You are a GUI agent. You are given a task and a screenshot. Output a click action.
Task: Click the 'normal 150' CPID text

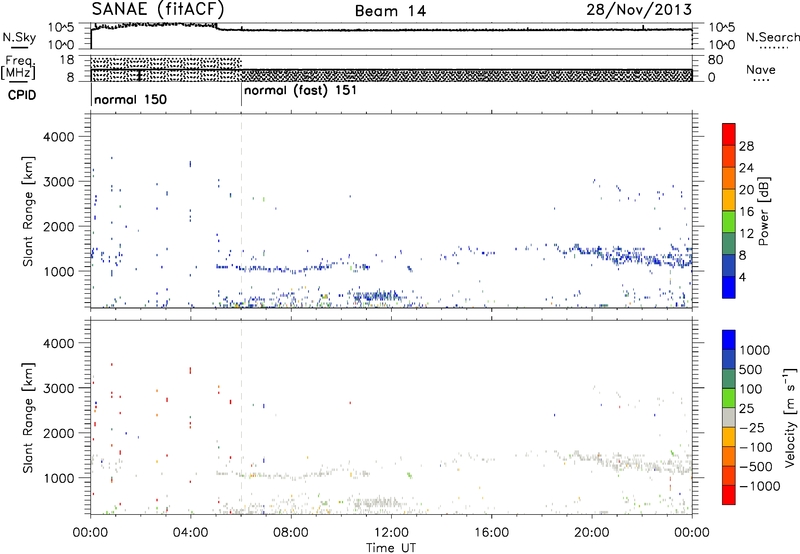pos(131,99)
